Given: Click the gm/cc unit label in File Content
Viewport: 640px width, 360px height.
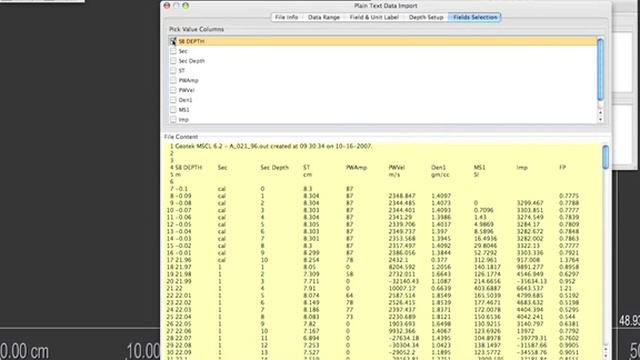Looking at the screenshot, I should click(440, 175).
